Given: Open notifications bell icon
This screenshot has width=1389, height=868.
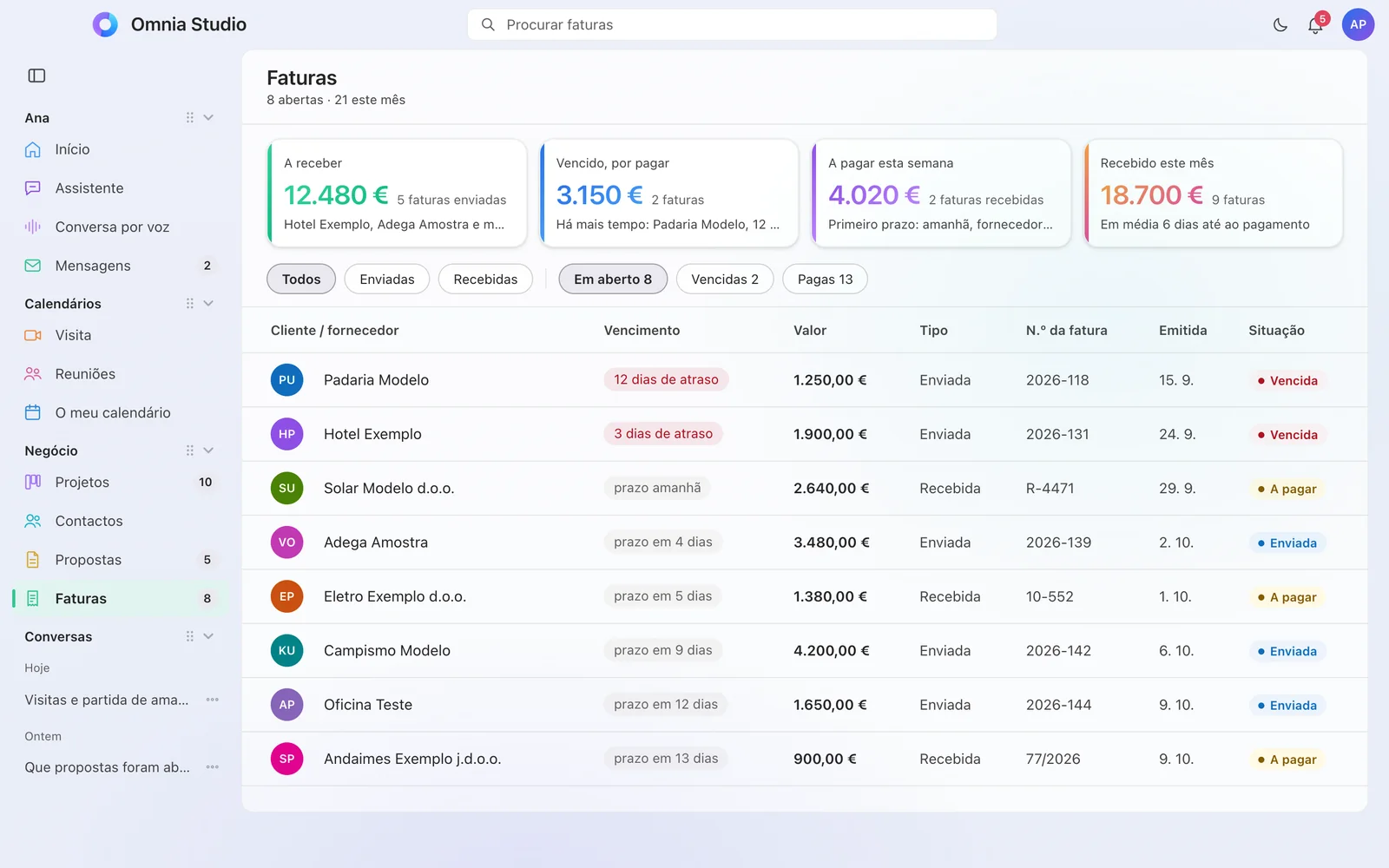Looking at the screenshot, I should click(1315, 25).
